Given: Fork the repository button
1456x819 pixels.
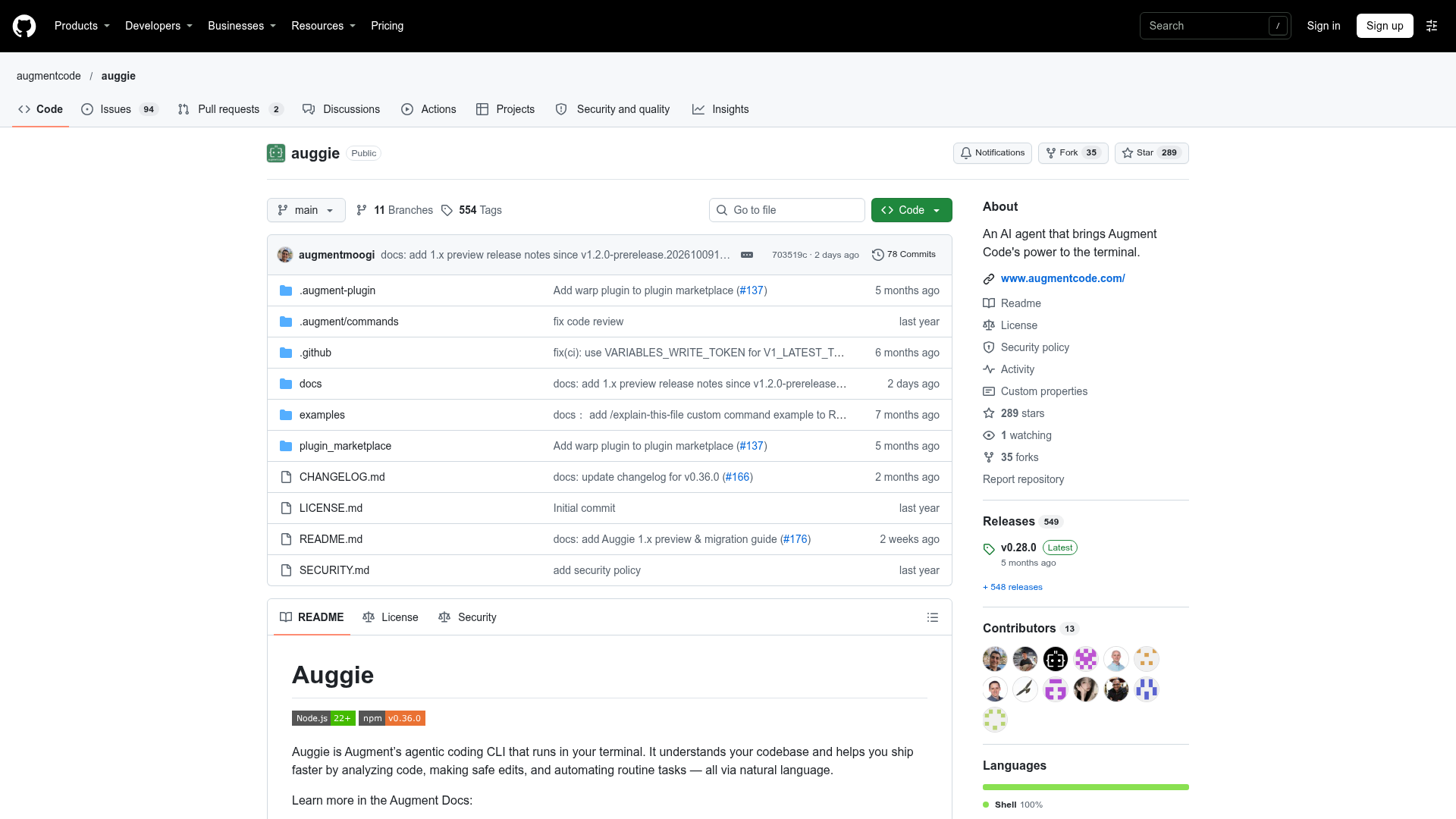Looking at the screenshot, I should tap(1073, 153).
